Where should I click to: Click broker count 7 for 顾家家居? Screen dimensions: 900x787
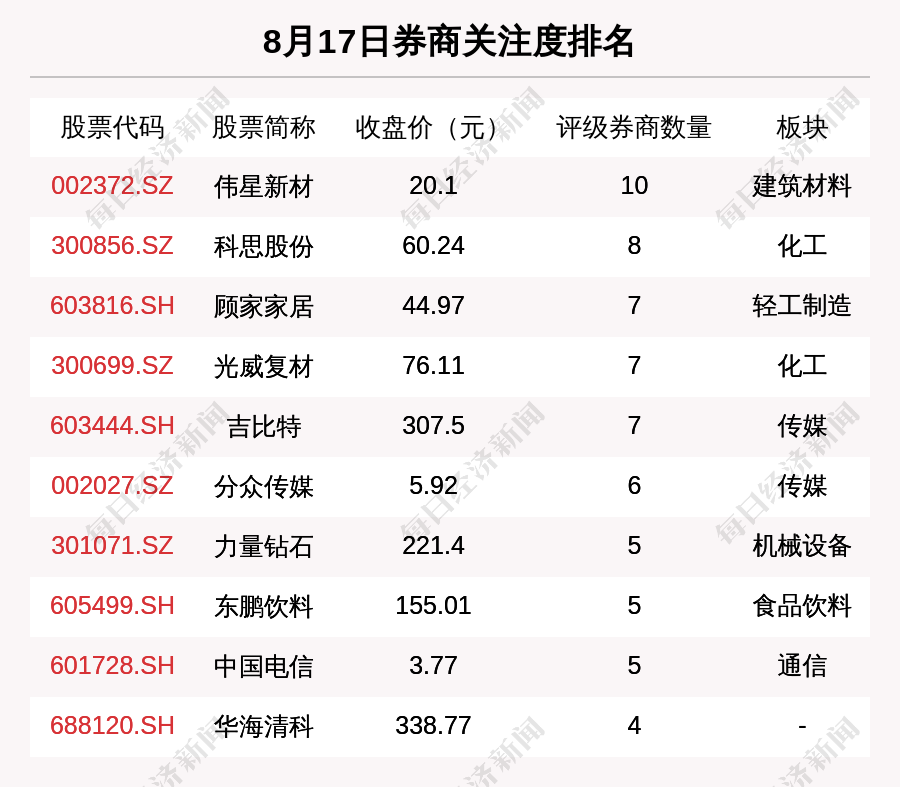click(634, 305)
